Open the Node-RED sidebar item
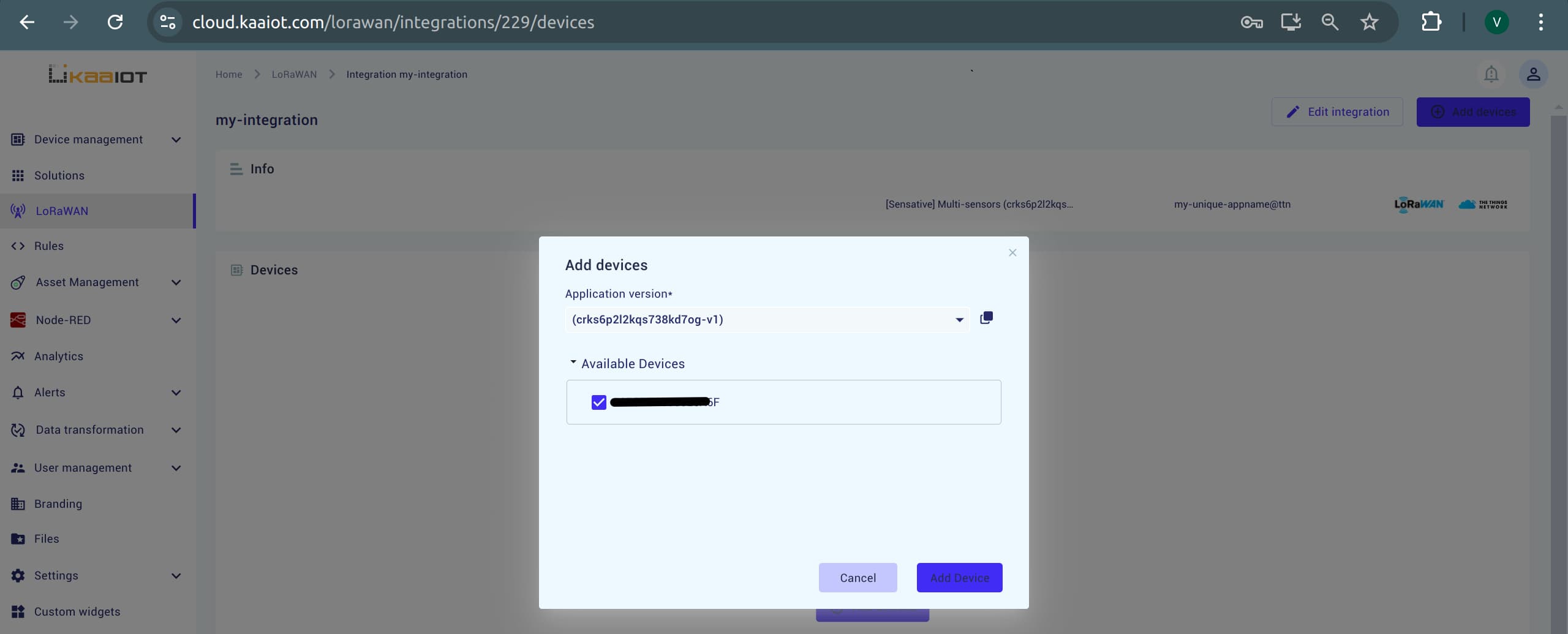The height and width of the screenshot is (634, 1568). click(x=66, y=319)
